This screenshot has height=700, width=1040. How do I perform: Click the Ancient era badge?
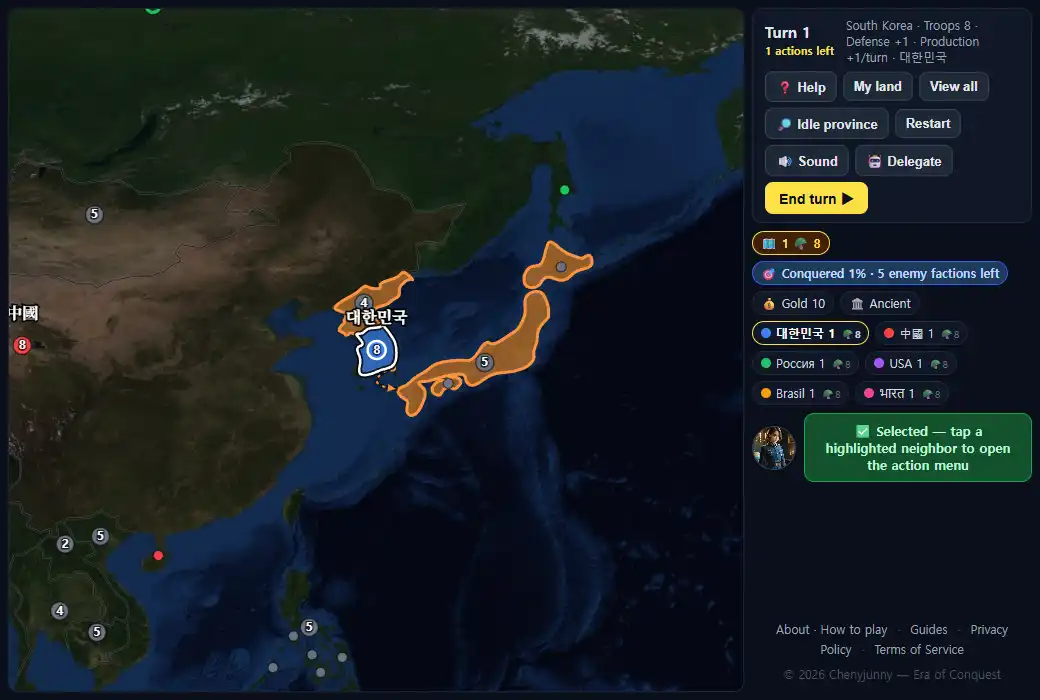tap(880, 303)
